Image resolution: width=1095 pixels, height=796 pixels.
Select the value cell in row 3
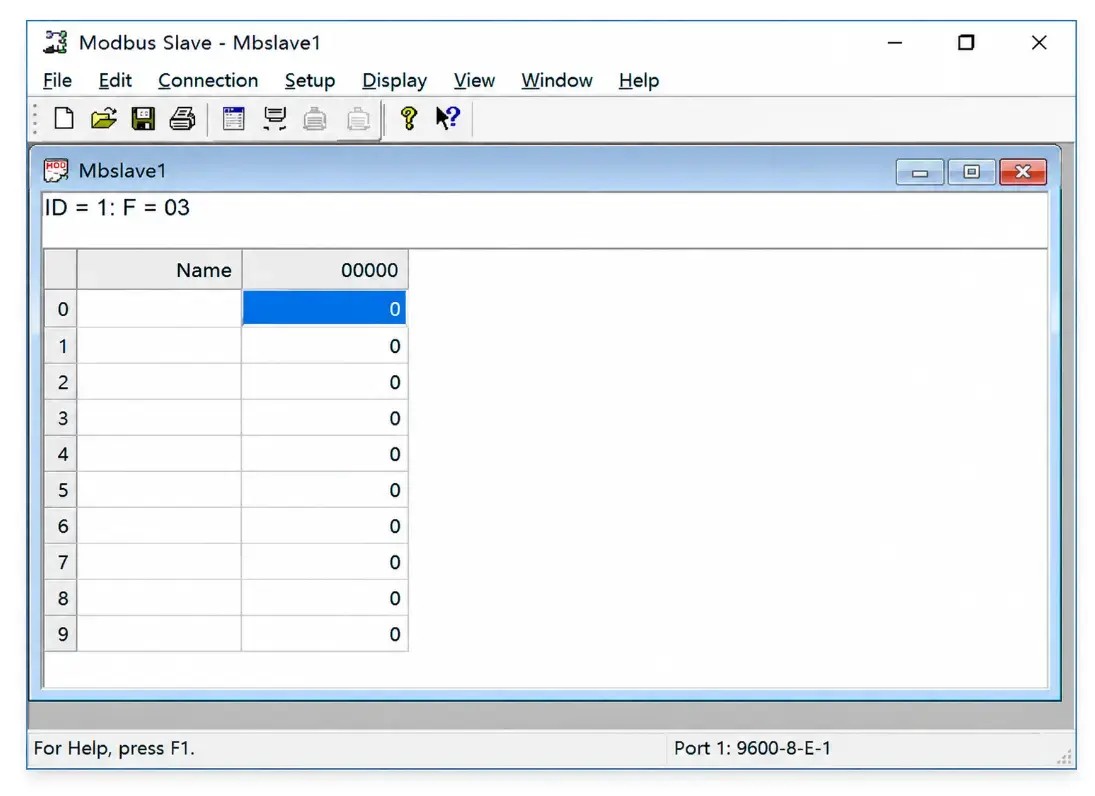(324, 418)
